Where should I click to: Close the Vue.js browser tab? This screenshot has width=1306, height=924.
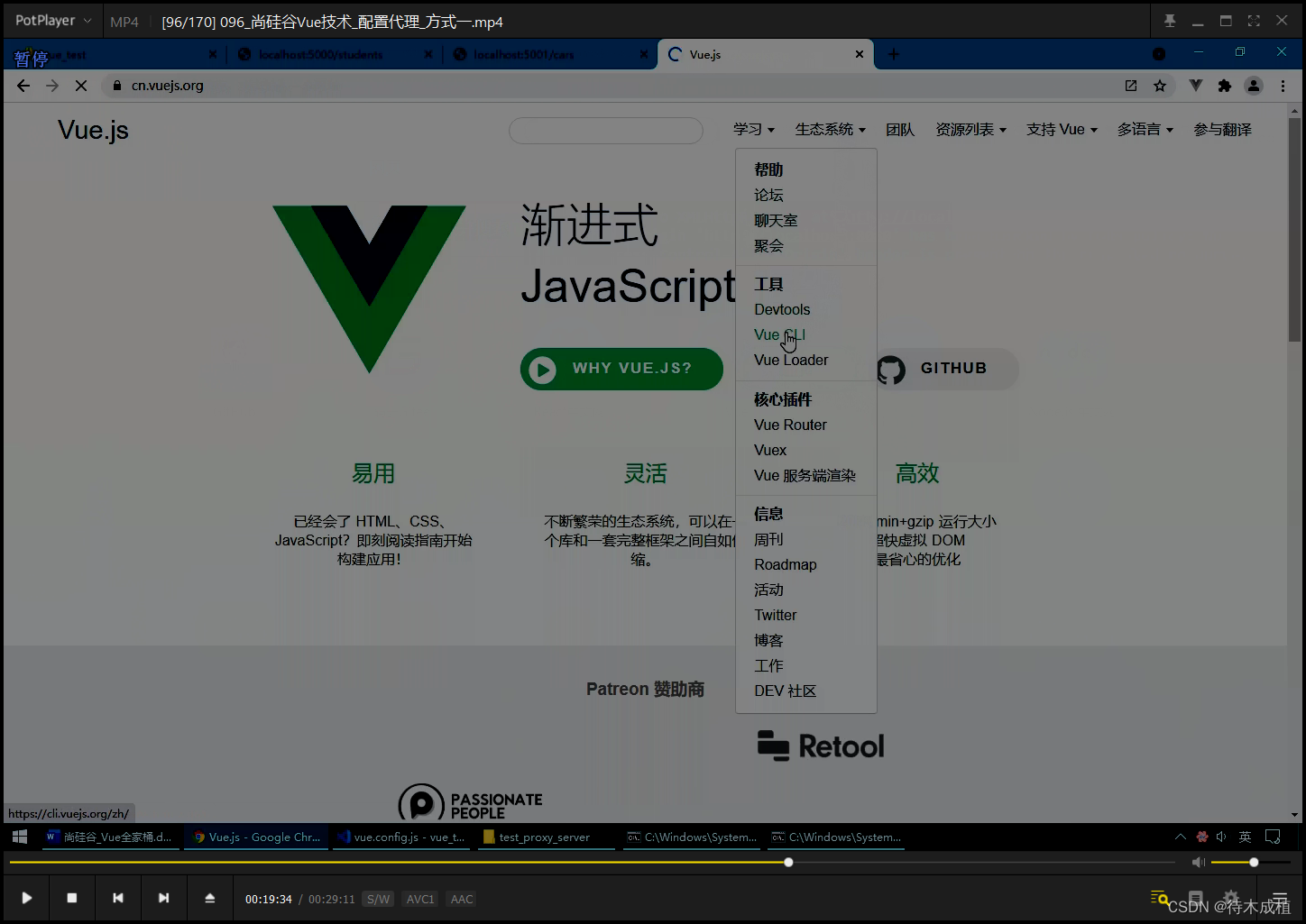[x=860, y=55]
